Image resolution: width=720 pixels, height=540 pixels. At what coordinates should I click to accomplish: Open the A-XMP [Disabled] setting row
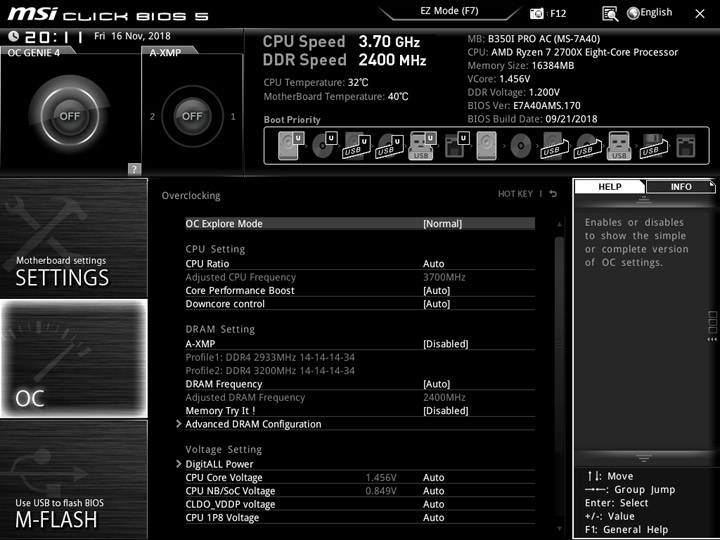[360, 343]
